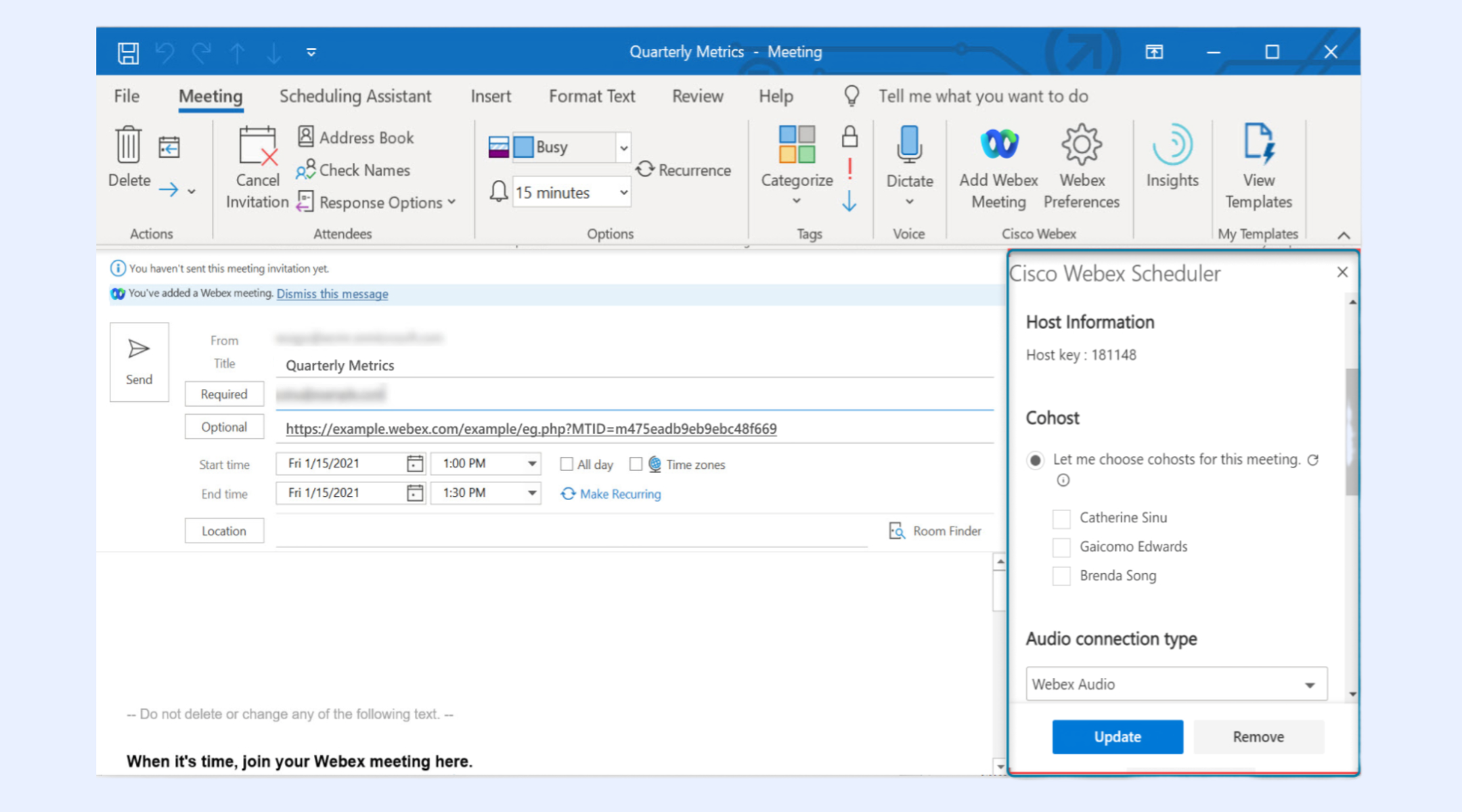Check Gaicomo Edwards as cohost
The image size is (1462, 812).
(x=1061, y=547)
